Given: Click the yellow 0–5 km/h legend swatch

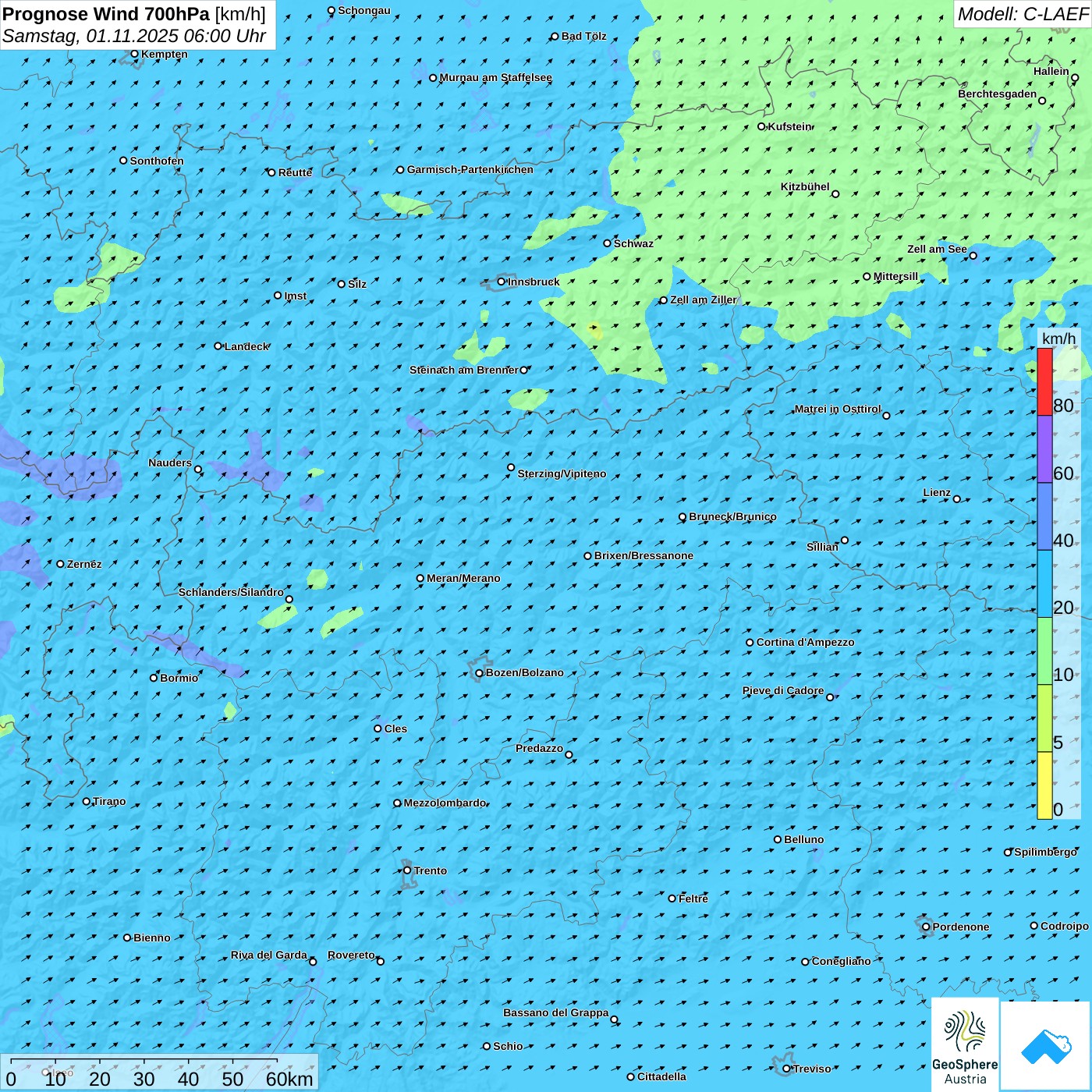Looking at the screenshot, I should pyautogui.click(x=1044, y=785).
